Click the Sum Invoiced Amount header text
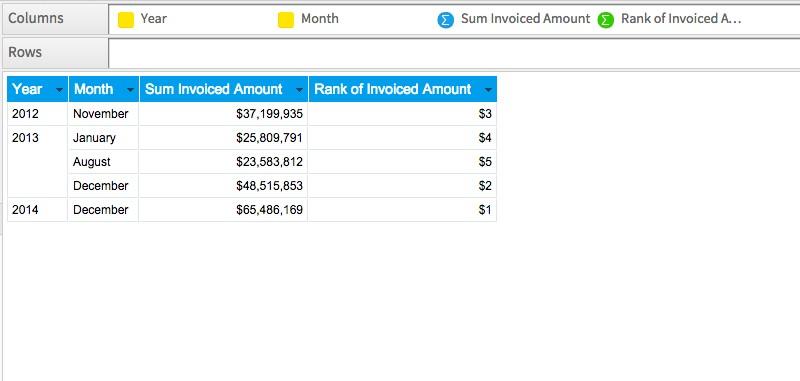Viewport: 800px width, 381px height. [x=213, y=89]
